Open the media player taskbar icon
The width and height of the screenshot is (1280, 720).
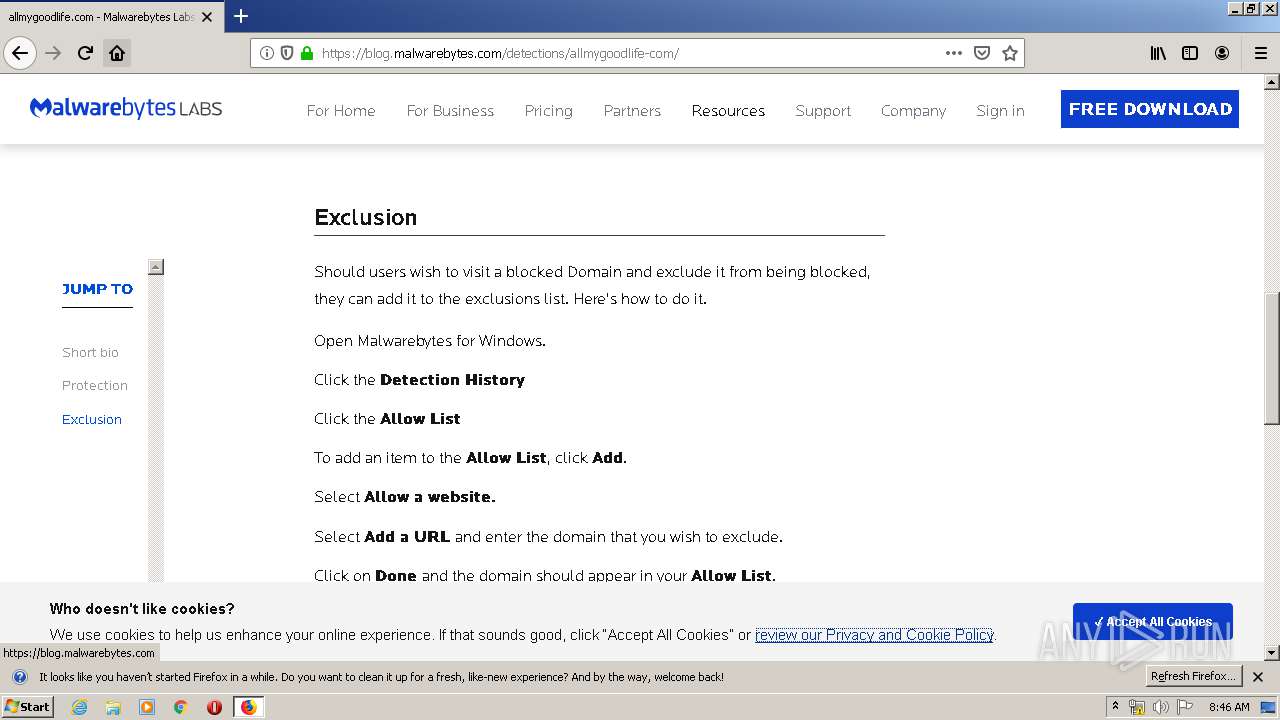[147, 707]
